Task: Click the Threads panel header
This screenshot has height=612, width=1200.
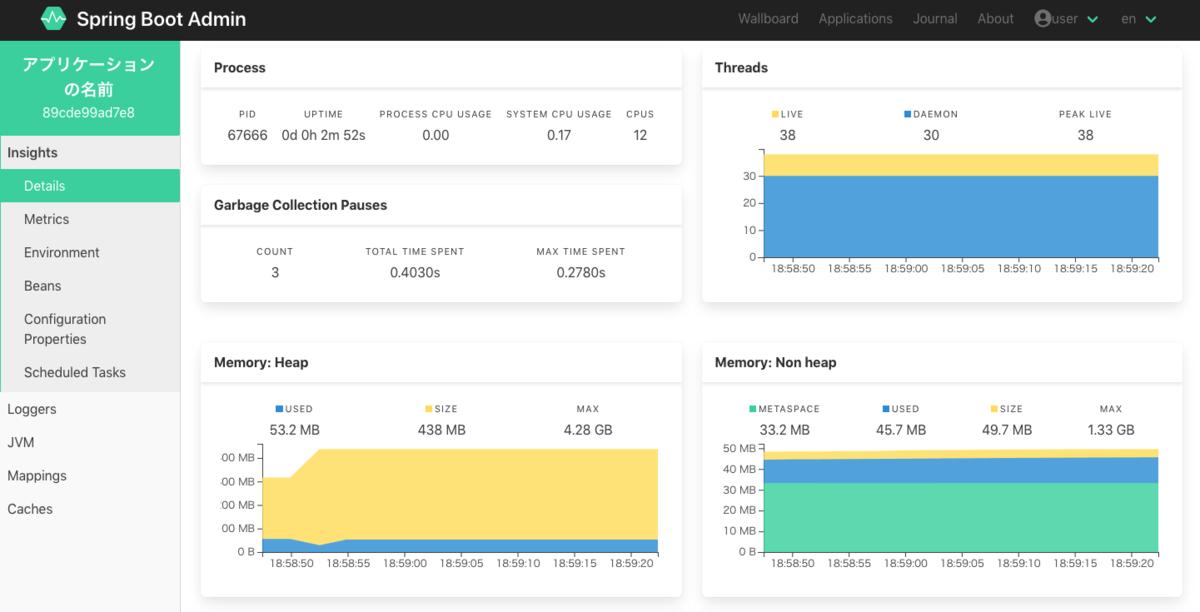Action: [942, 68]
